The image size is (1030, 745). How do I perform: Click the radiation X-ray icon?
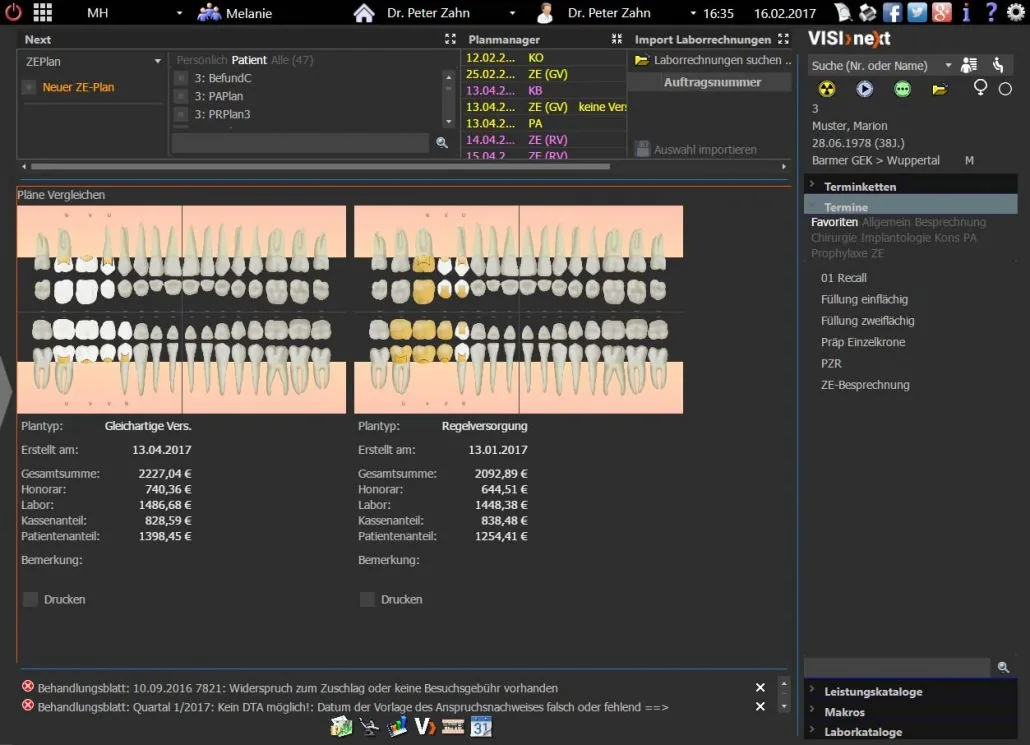[x=827, y=89]
